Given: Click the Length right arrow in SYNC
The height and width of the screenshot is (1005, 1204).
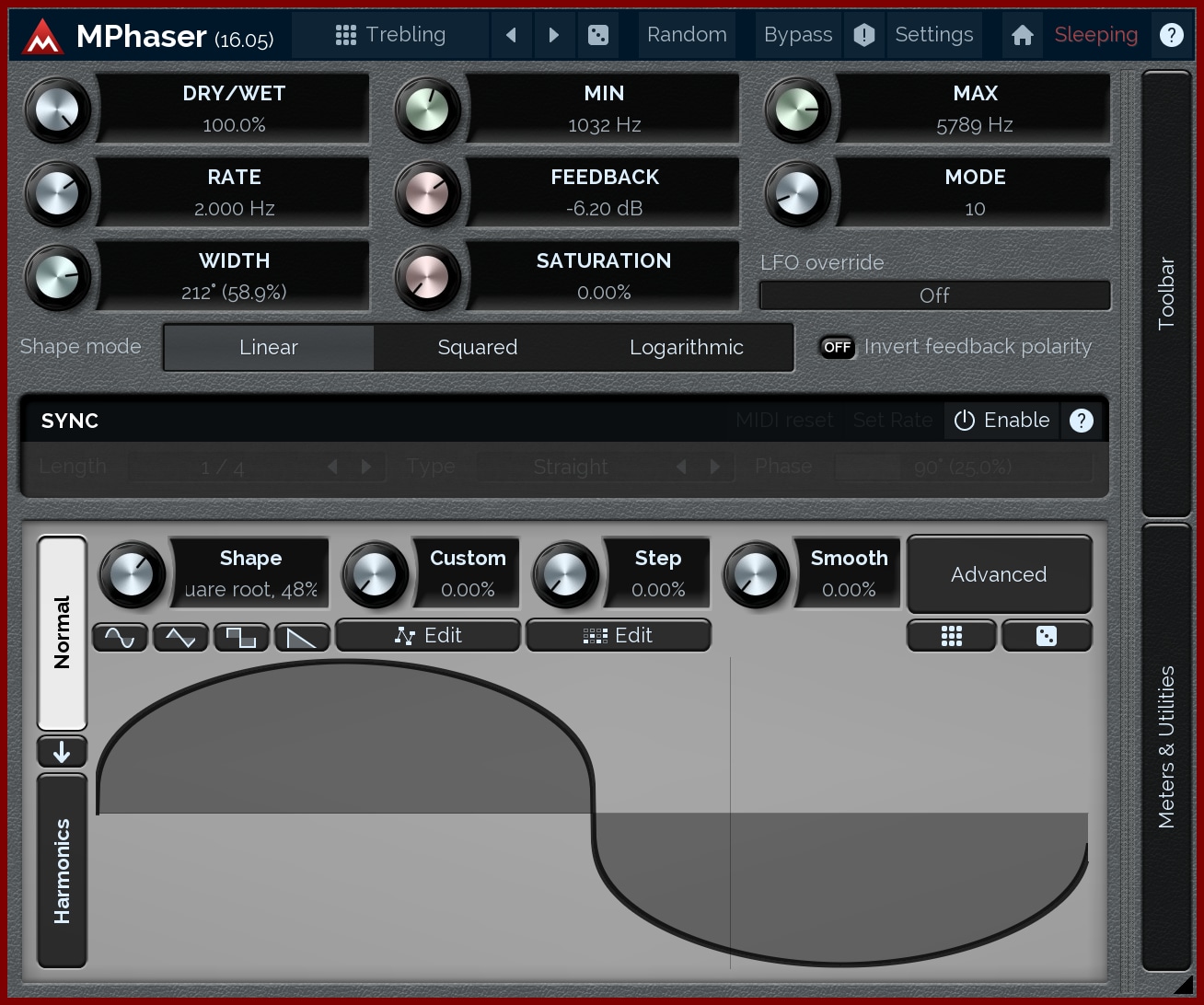Looking at the screenshot, I should 366,467.
